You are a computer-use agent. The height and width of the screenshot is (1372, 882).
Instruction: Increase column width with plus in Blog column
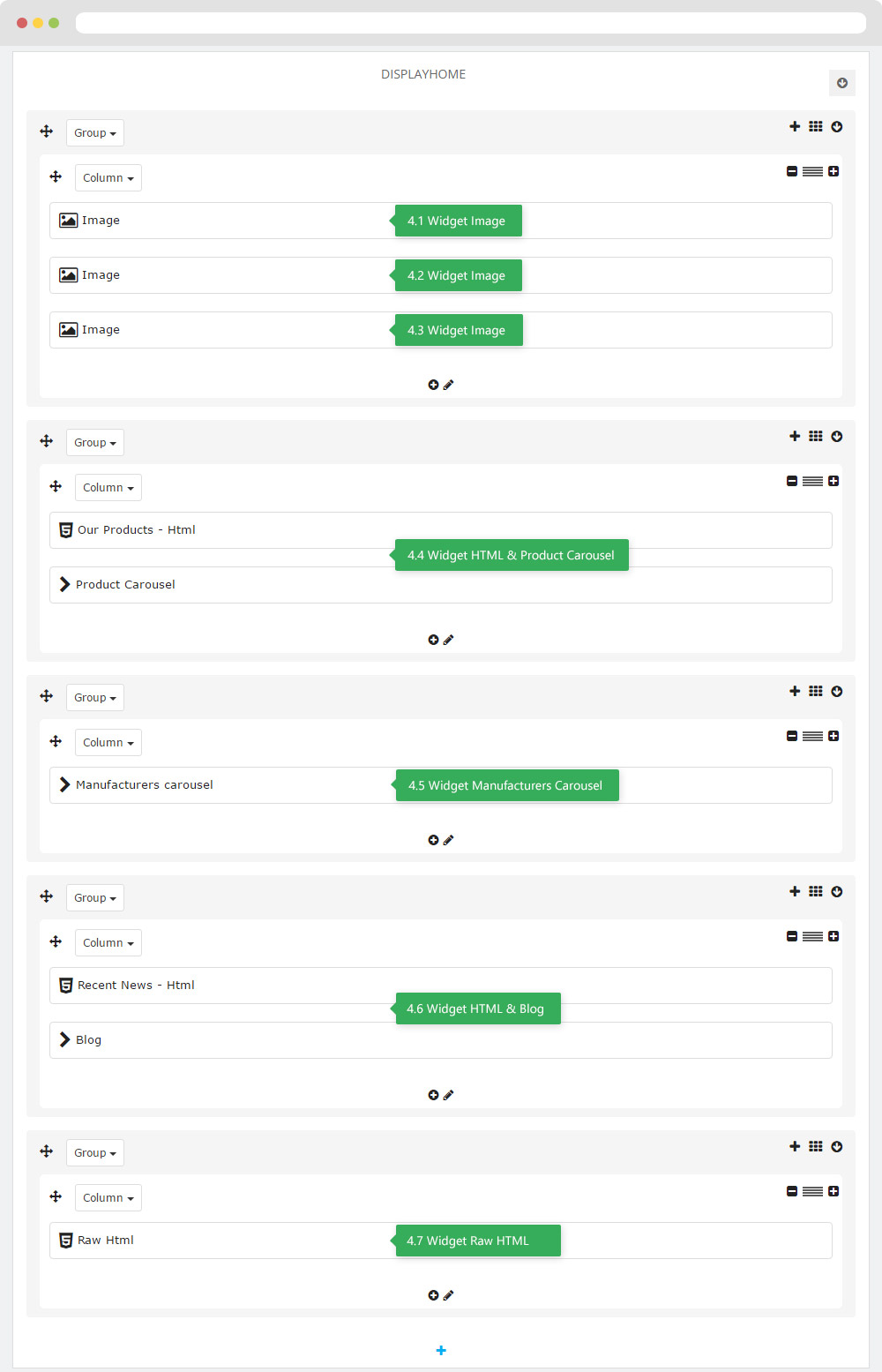[833, 936]
